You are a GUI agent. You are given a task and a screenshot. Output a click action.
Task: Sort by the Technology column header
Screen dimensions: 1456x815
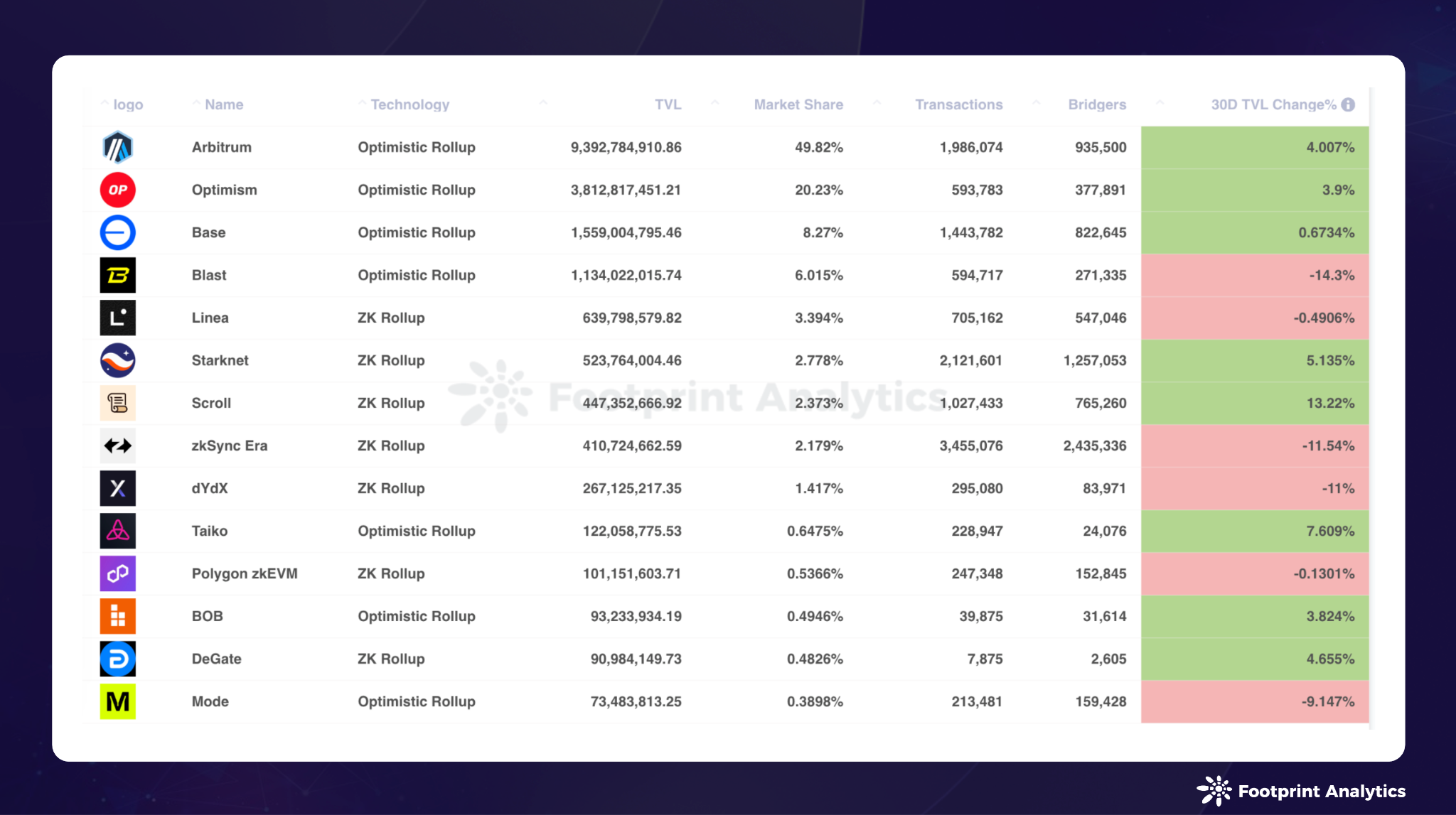409,104
